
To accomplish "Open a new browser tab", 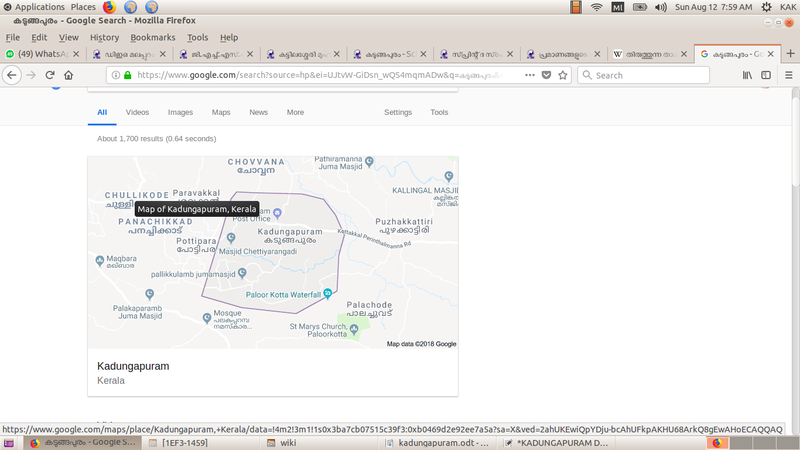I will tap(792, 53).
